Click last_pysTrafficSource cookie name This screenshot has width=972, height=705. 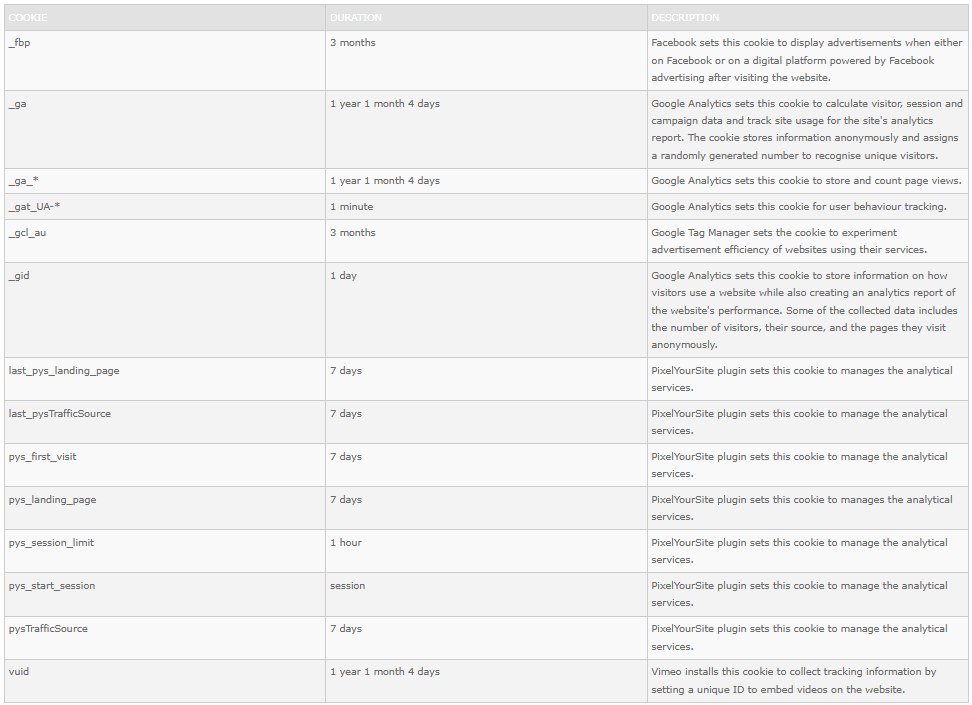[60, 414]
